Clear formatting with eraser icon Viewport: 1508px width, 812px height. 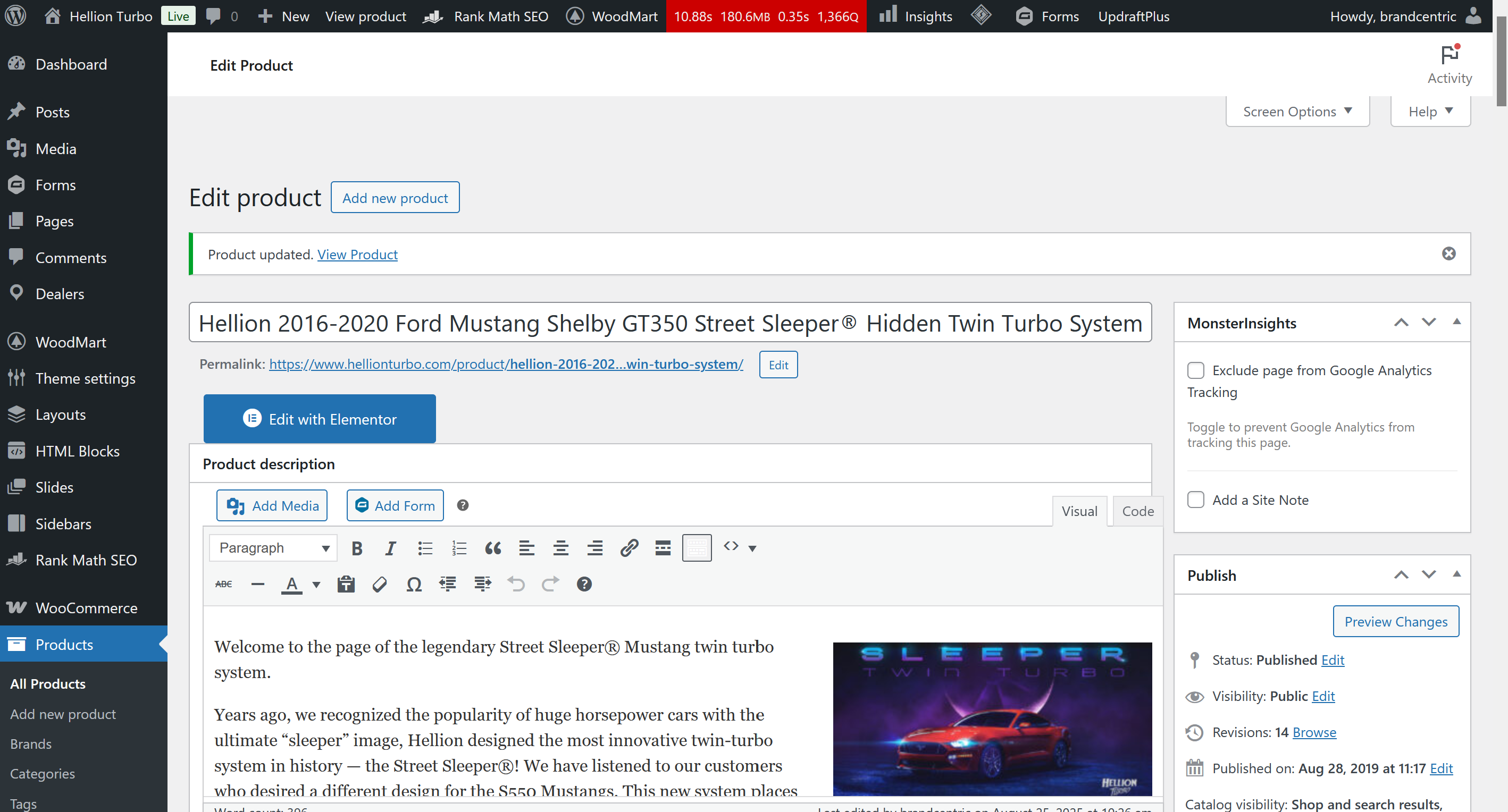pyautogui.click(x=380, y=584)
